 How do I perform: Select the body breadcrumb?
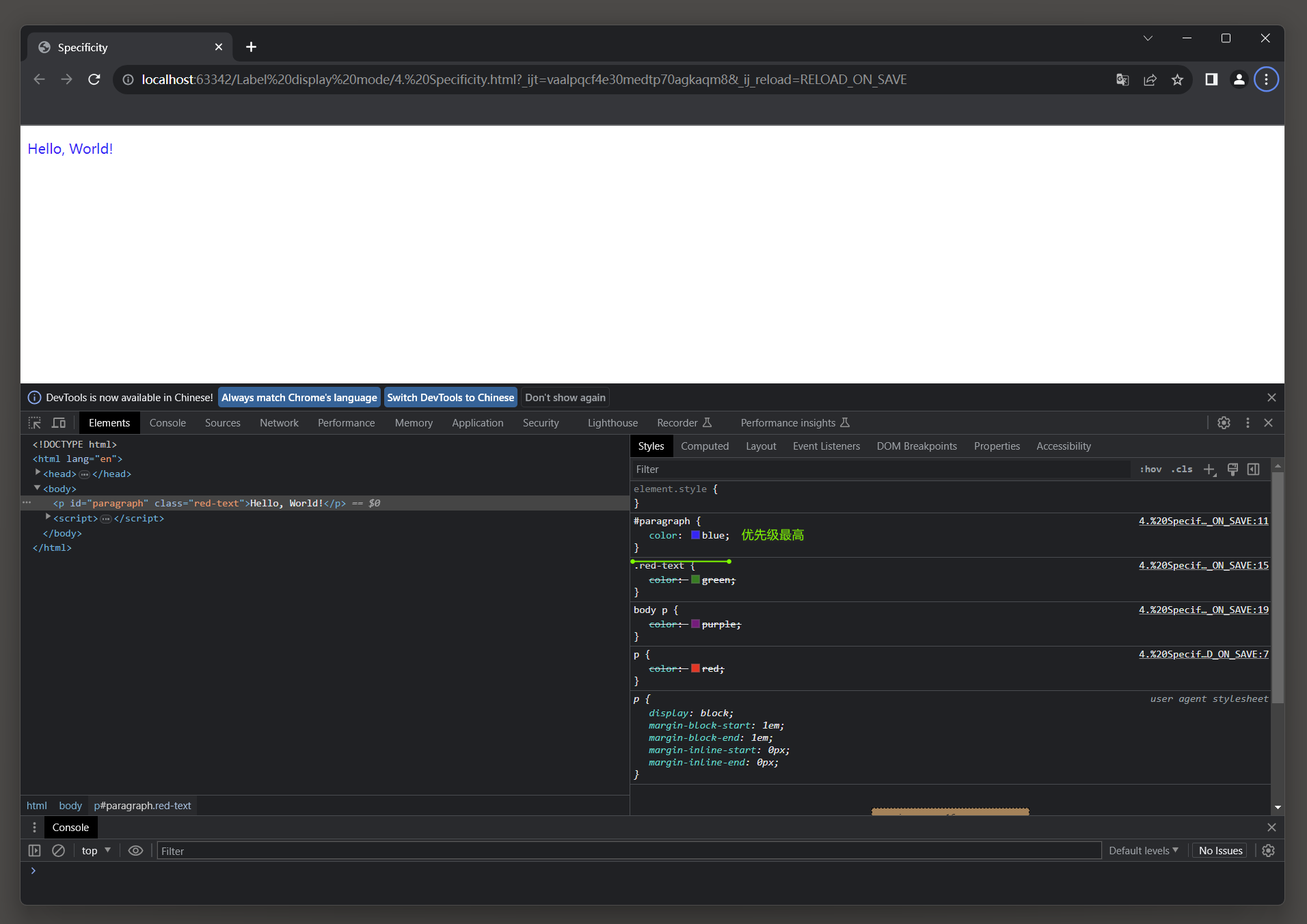tap(70, 806)
